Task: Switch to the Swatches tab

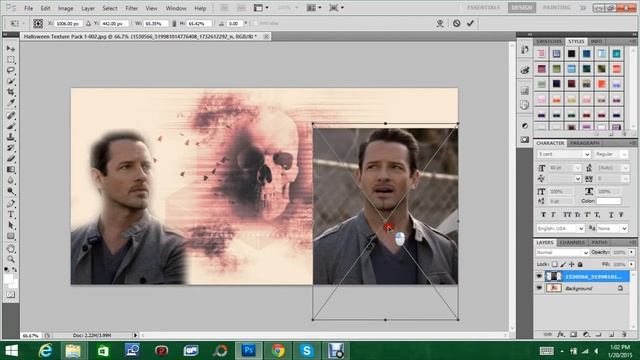Action: [x=549, y=42]
